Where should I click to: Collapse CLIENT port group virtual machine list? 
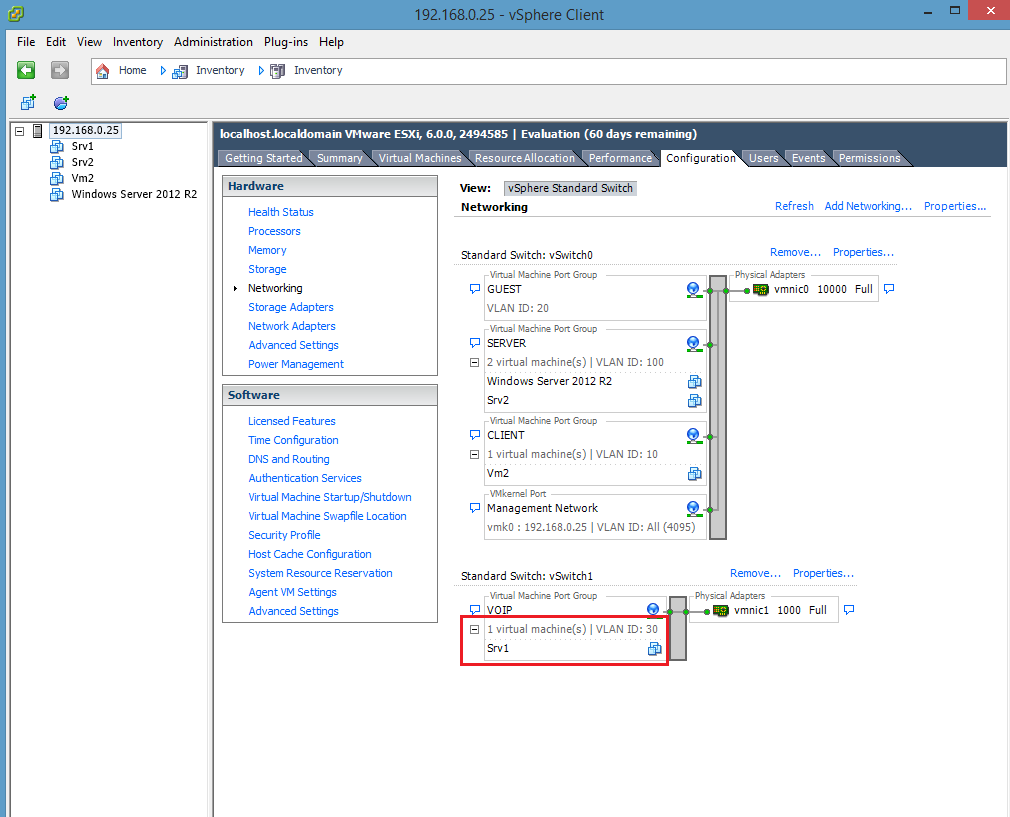click(475, 455)
